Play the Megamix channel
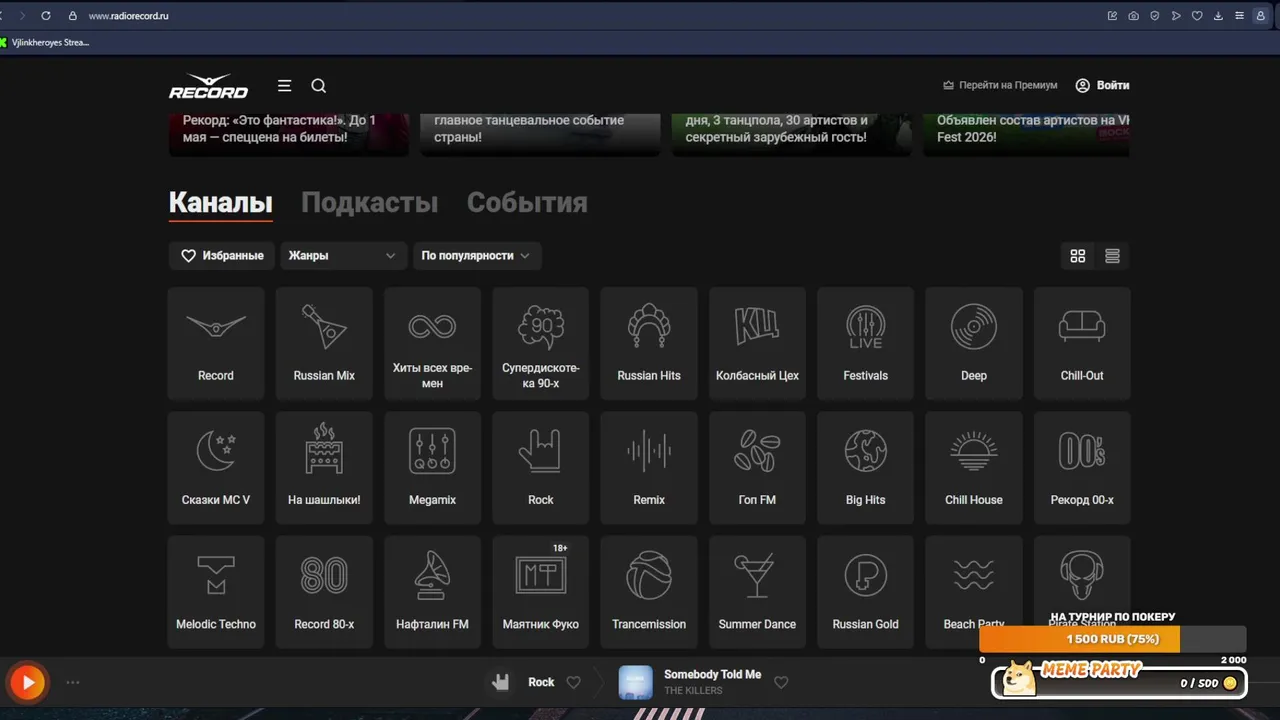The height and width of the screenshot is (720, 1280). (x=432, y=468)
